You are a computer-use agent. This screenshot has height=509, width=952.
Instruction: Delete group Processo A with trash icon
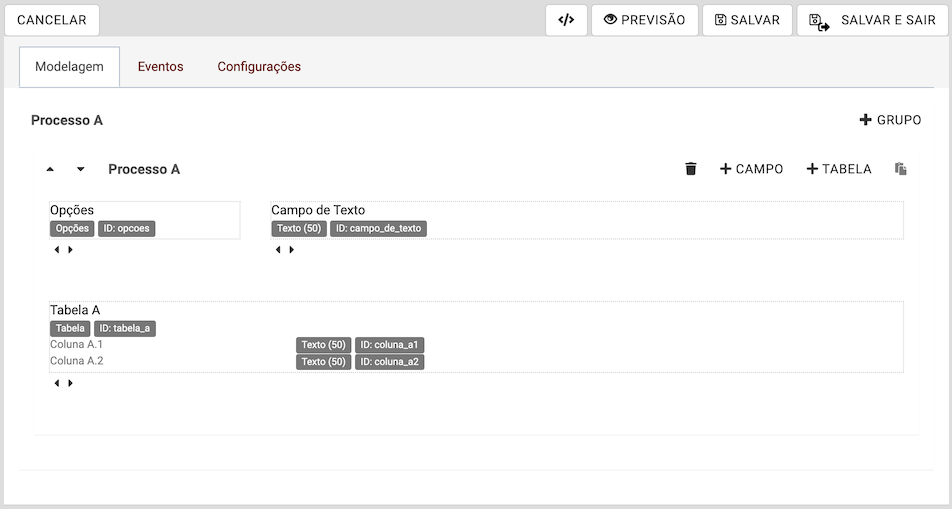click(690, 169)
